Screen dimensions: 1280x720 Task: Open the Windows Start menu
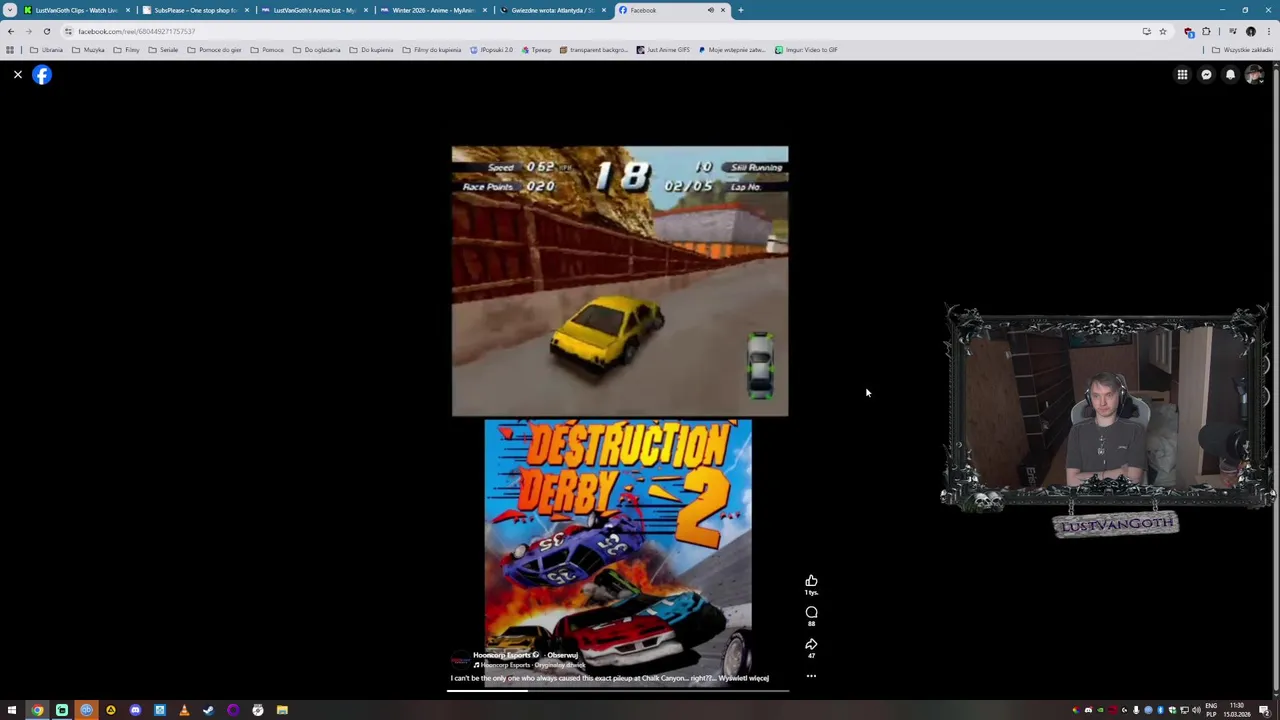(x=12, y=710)
